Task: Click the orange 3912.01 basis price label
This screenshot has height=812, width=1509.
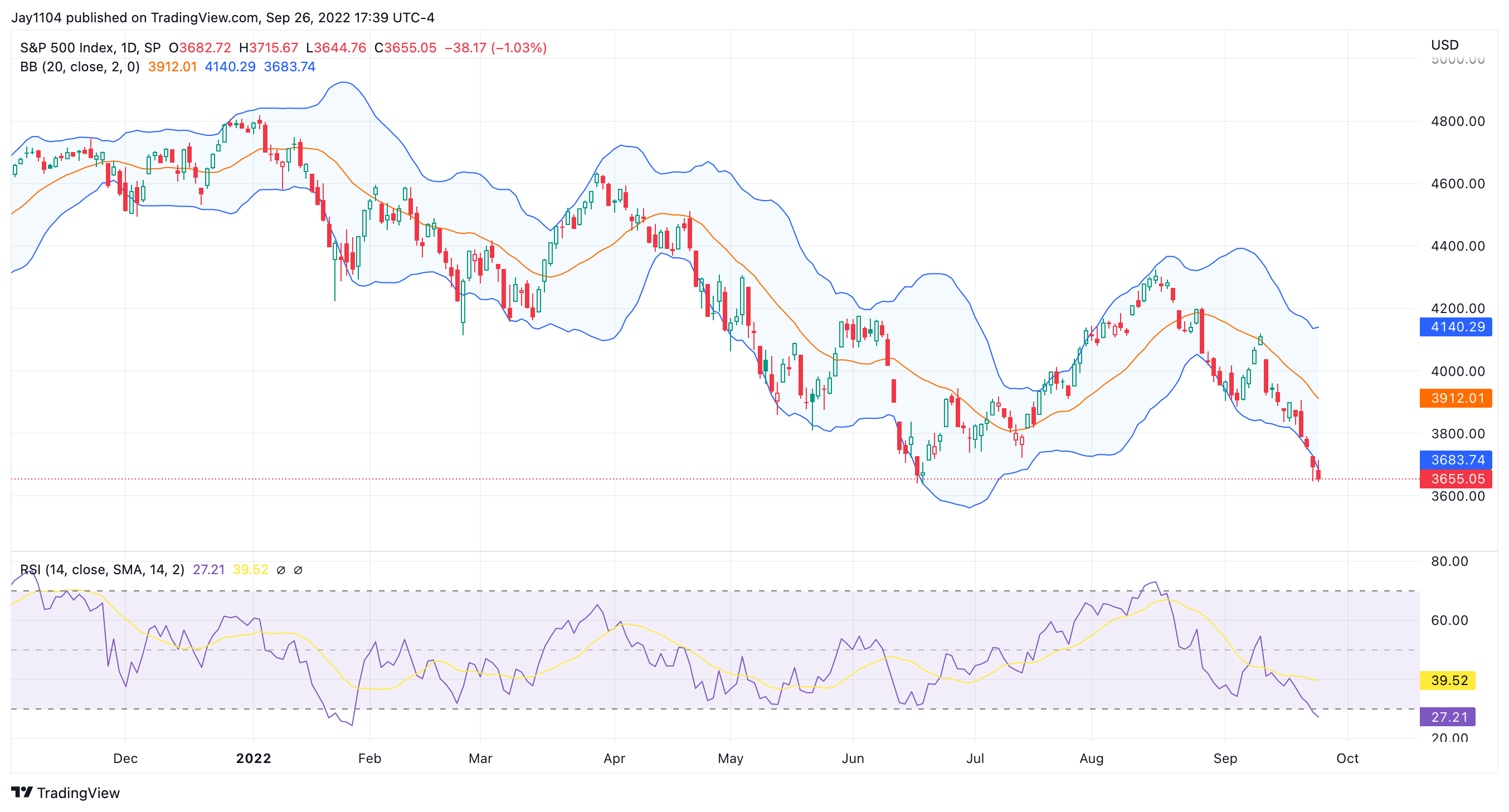Action: coord(1455,398)
